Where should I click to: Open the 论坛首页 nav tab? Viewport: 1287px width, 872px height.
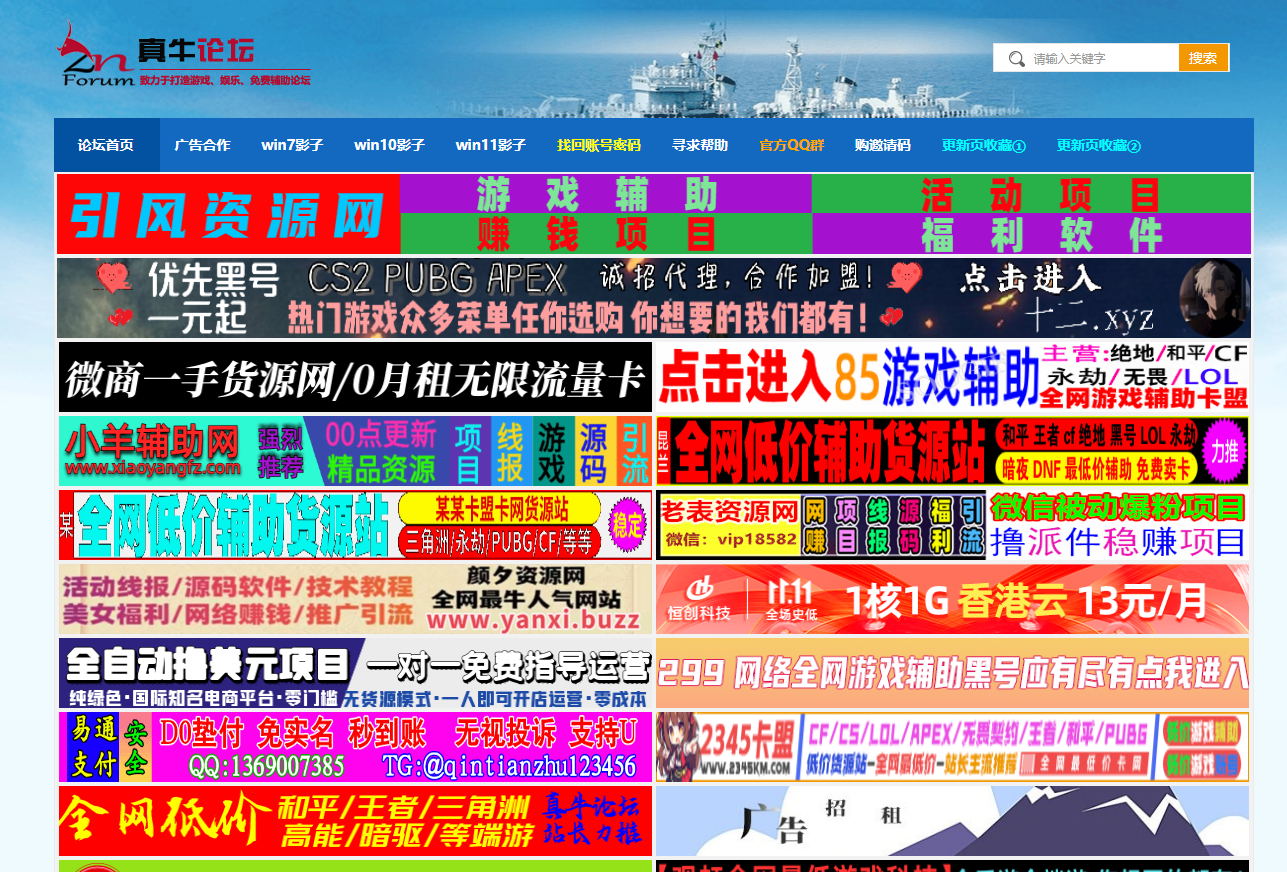pyautogui.click(x=106, y=145)
